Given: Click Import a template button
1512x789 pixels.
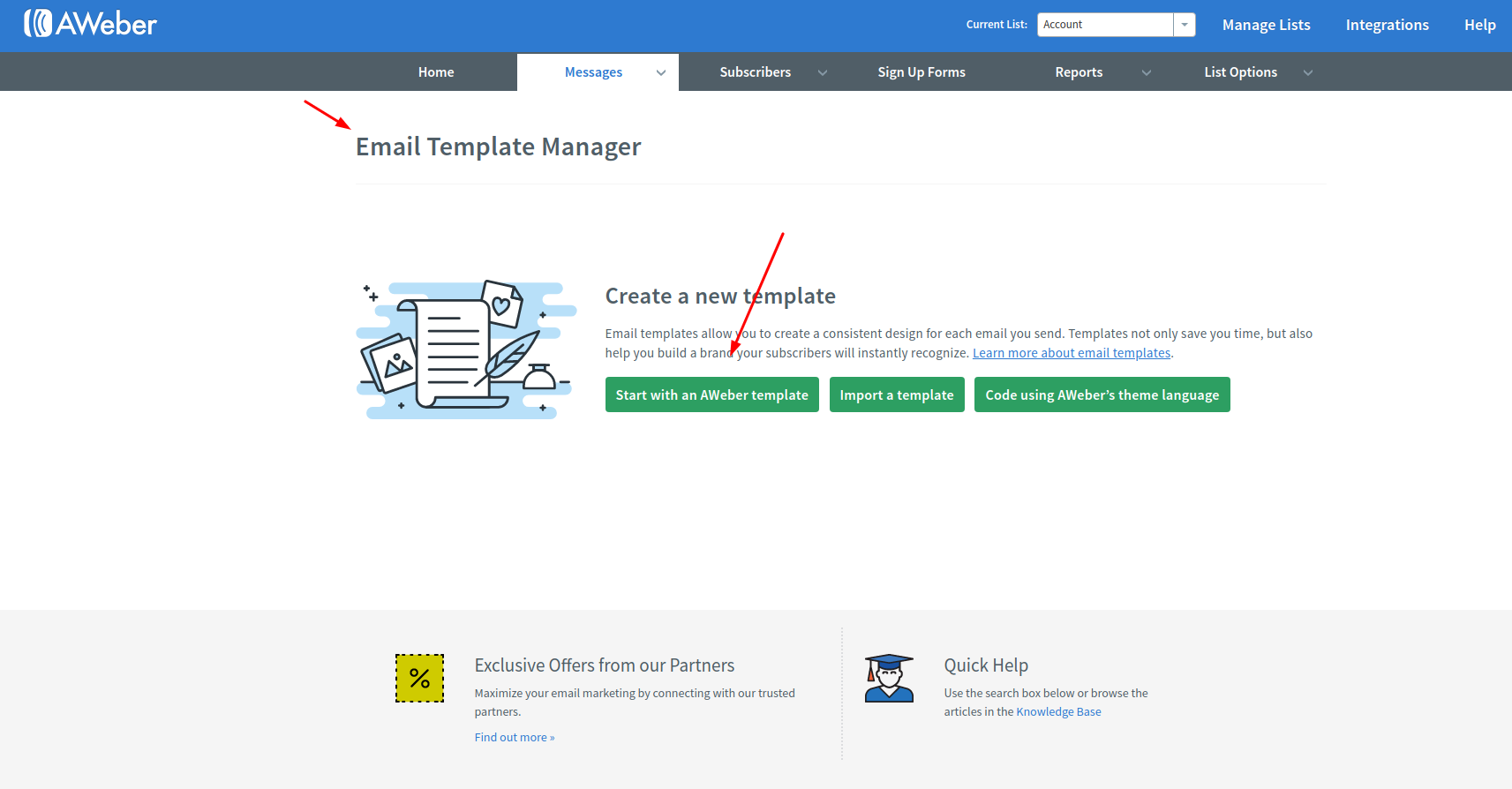Looking at the screenshot, I should point(897,394).
